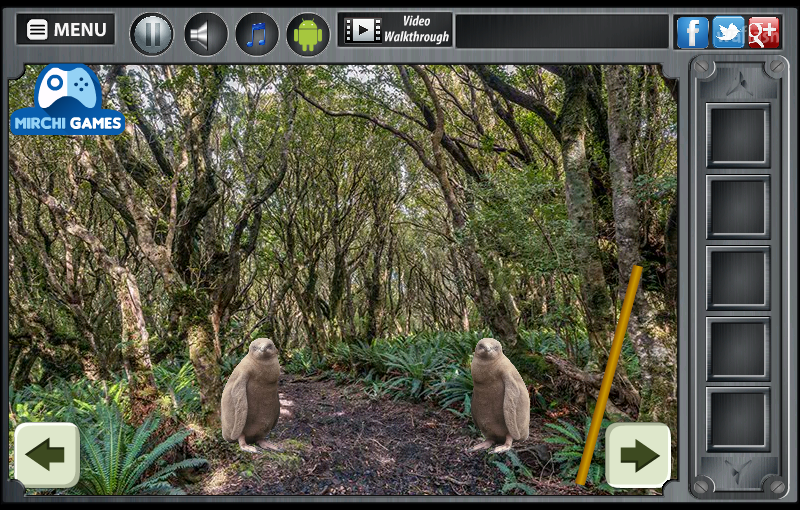
Task: Select the fifth inventory slot
Action: tap(738, 419)
